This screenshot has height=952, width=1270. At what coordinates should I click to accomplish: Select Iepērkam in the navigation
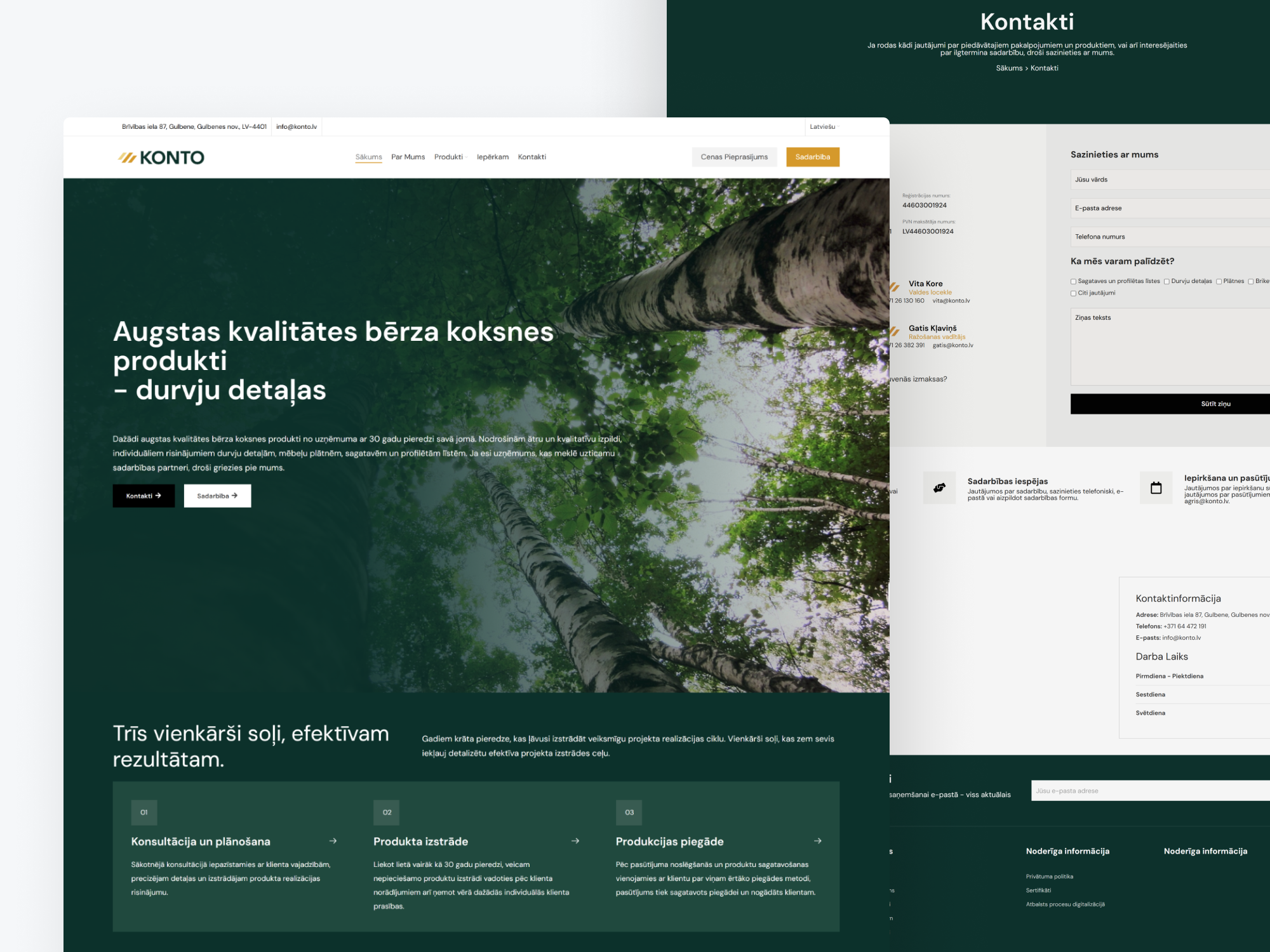click(x=493, y=157)
